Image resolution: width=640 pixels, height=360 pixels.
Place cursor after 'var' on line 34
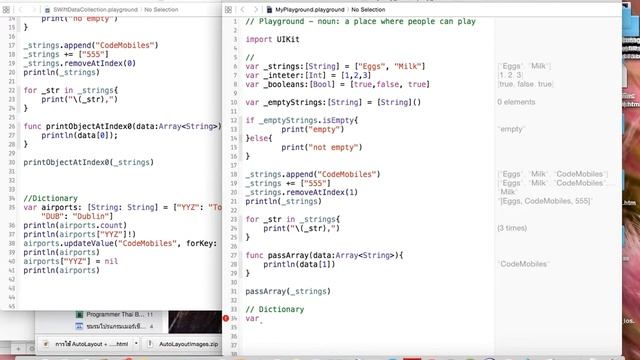click(260, 318)
